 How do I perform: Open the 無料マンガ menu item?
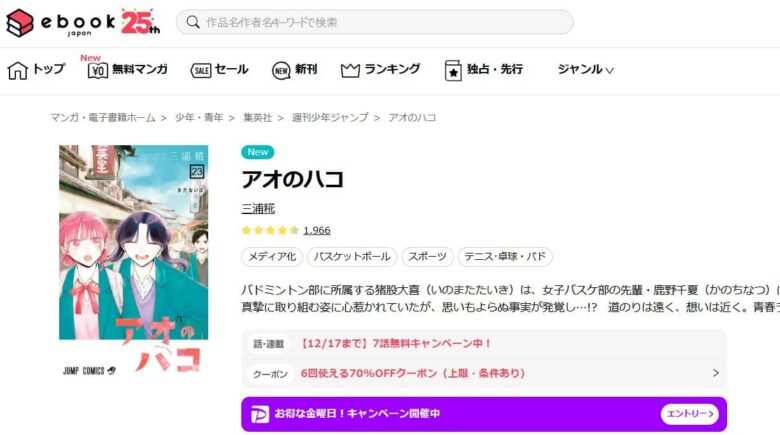point(140,69)
